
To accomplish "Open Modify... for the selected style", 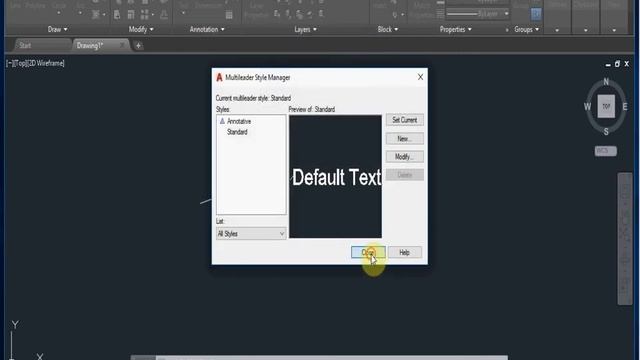I will [404, 157].
